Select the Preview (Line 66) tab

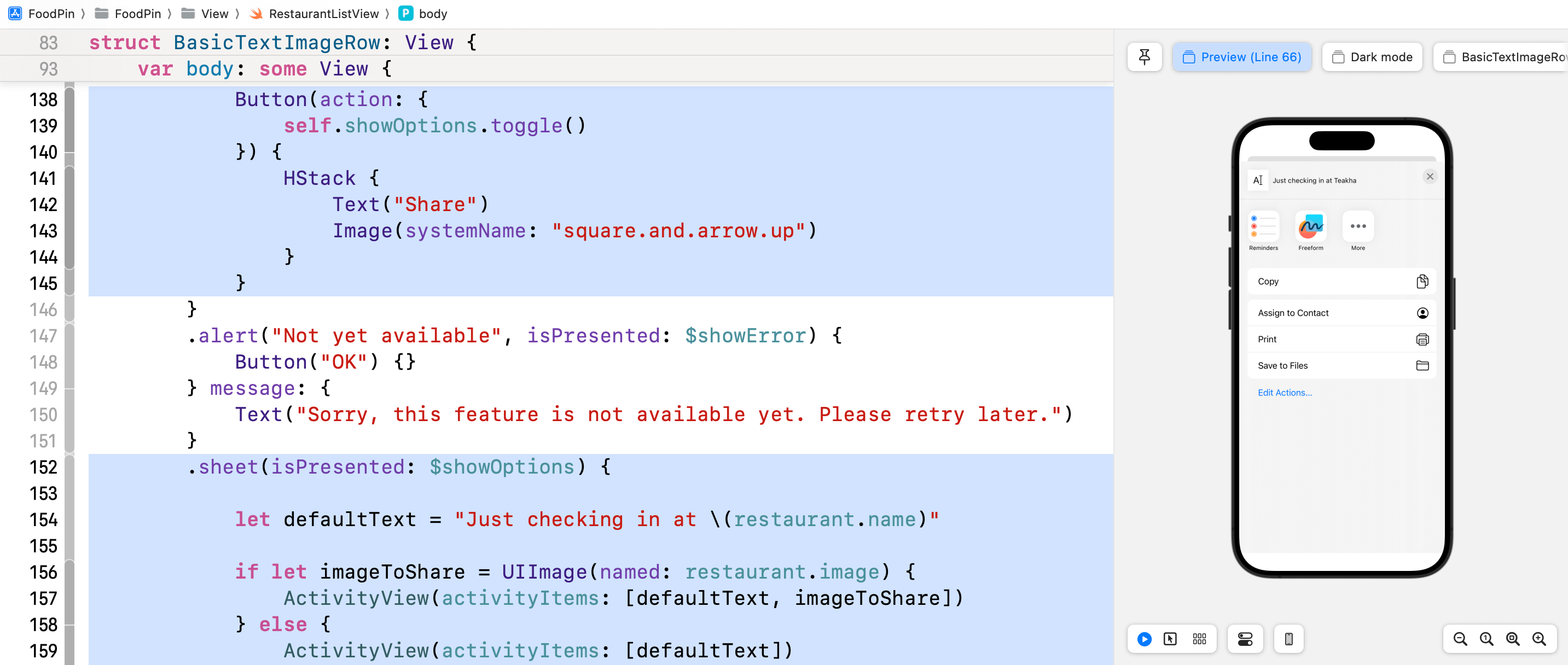pyautogui.click(x=1242, y=57)
